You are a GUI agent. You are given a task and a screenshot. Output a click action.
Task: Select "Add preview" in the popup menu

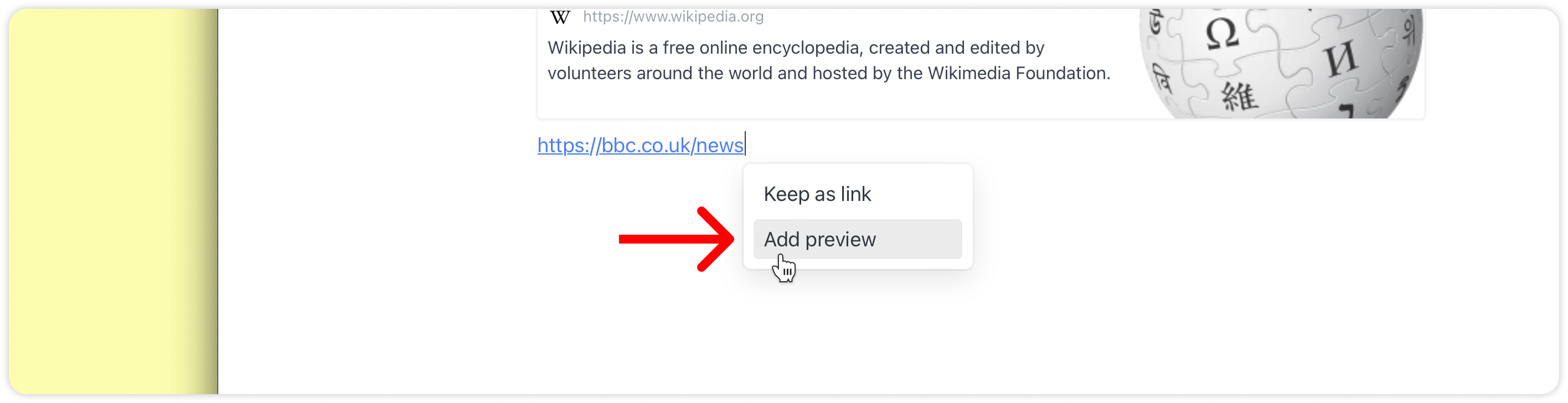click(x=857, y=239)
